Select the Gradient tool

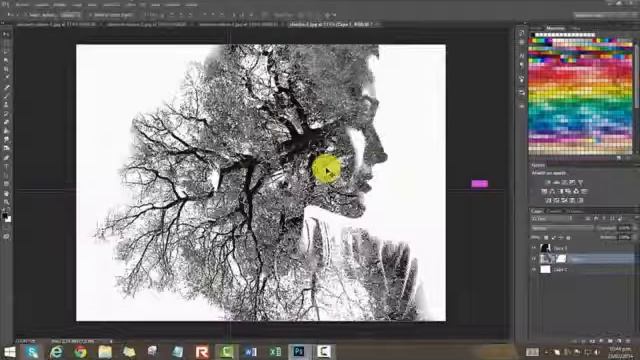point(6,131)
